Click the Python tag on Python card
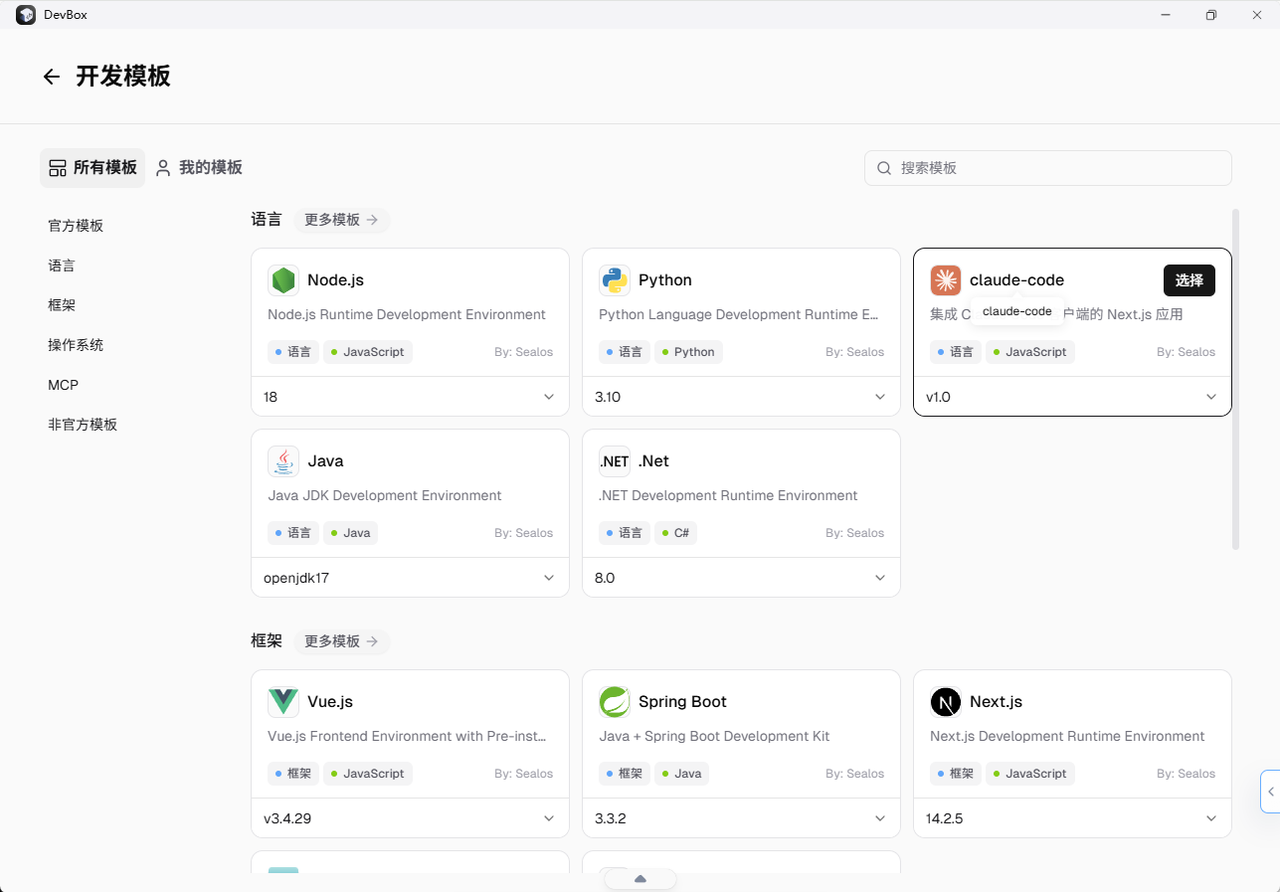This screenshot has height=892, width=1280. [x=688, y=352]
